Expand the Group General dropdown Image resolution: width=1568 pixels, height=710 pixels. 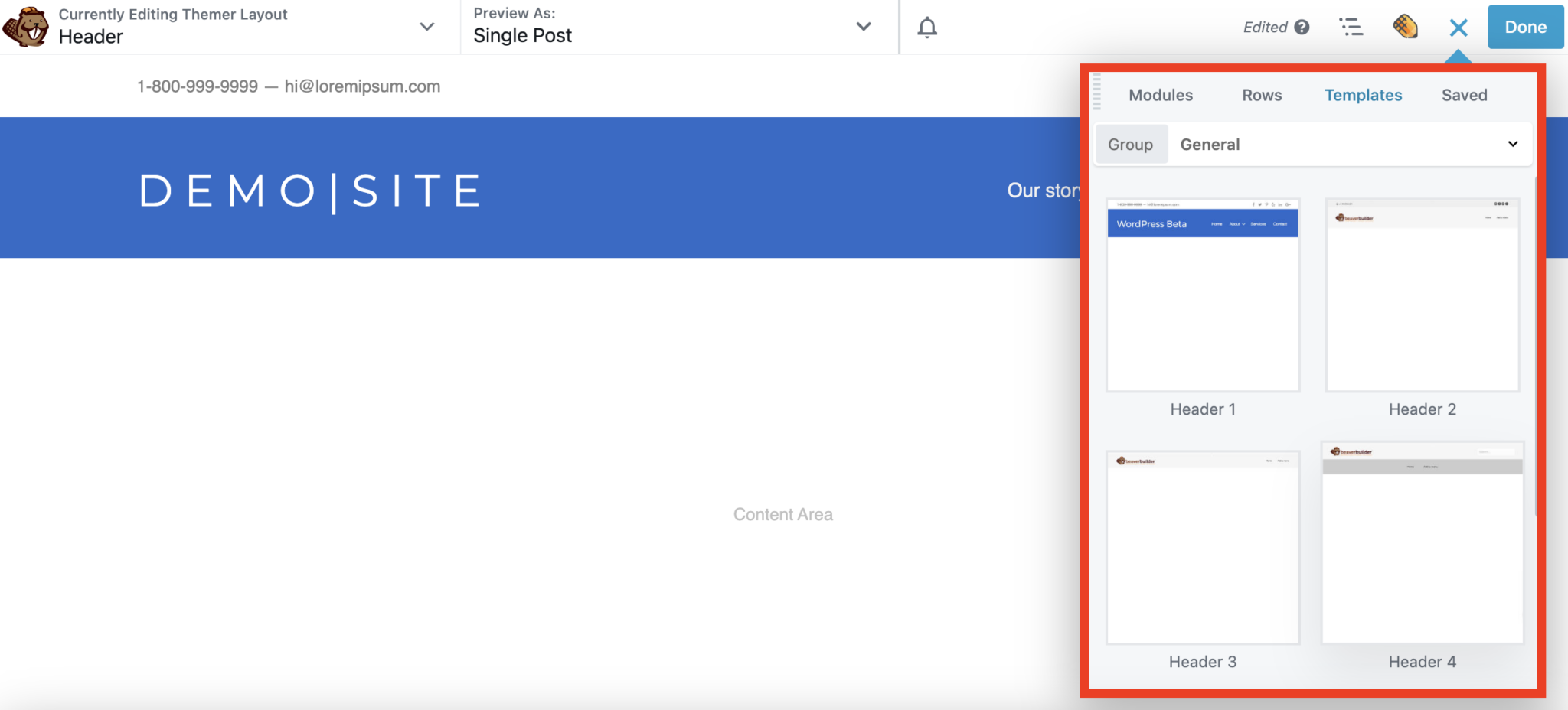click(1511, 144)
